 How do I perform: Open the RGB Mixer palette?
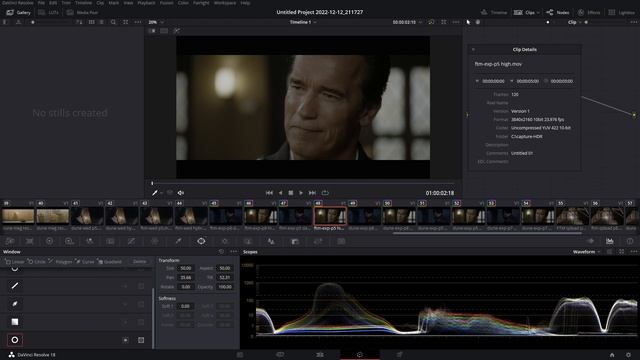(89, 241)
